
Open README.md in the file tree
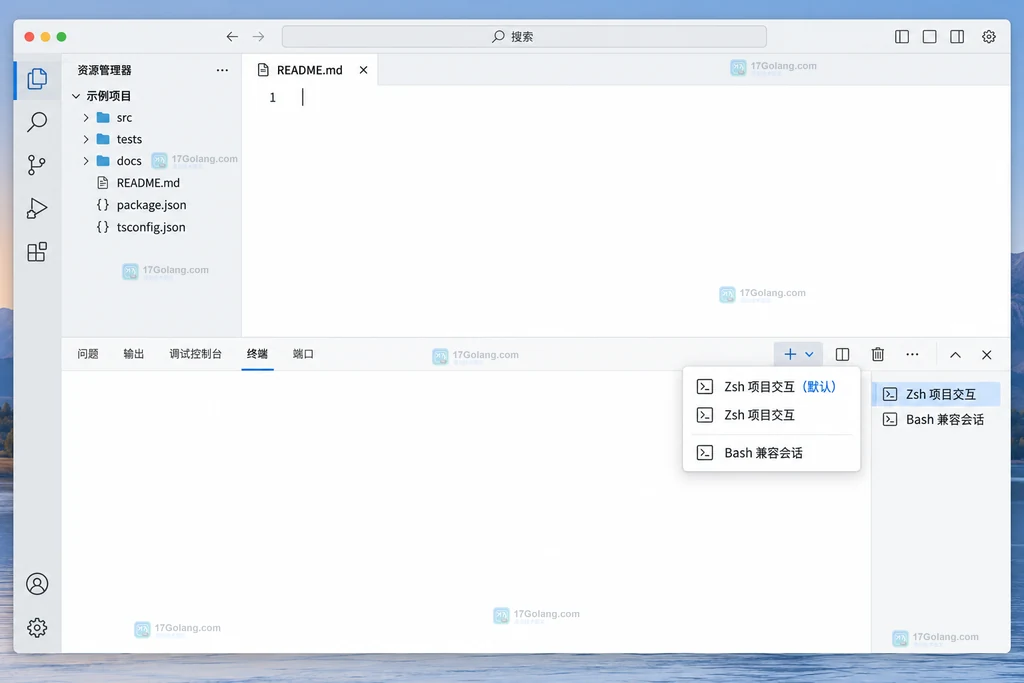click(x=152, y=183)
